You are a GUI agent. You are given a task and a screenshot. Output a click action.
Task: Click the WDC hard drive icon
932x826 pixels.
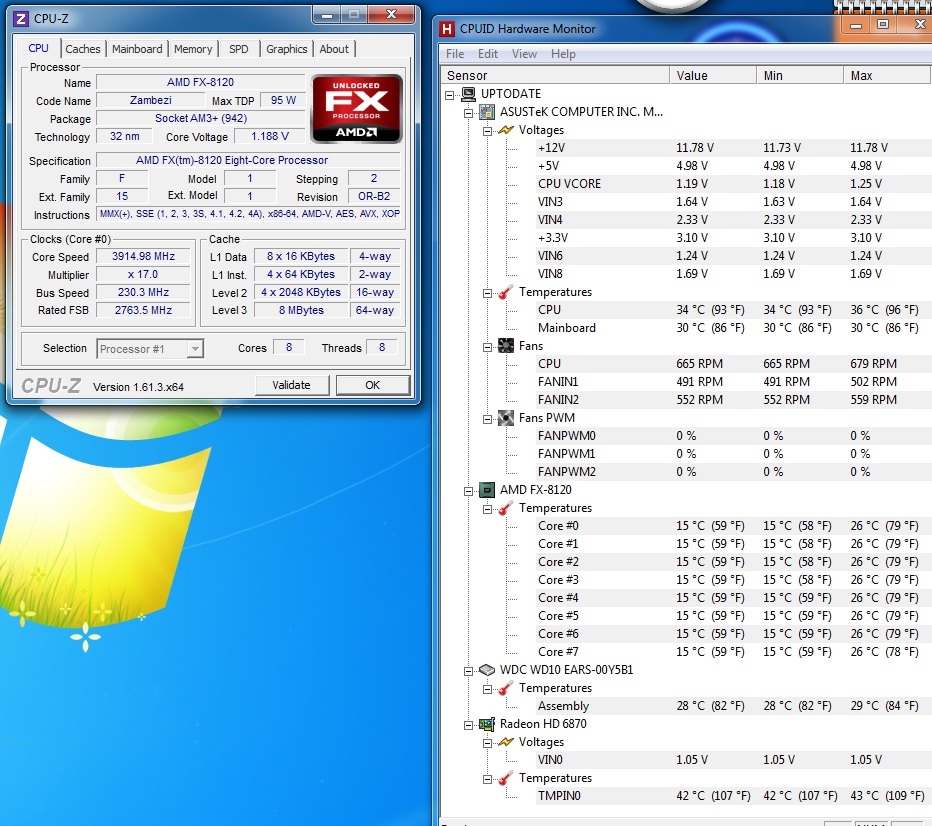point(487,670)
